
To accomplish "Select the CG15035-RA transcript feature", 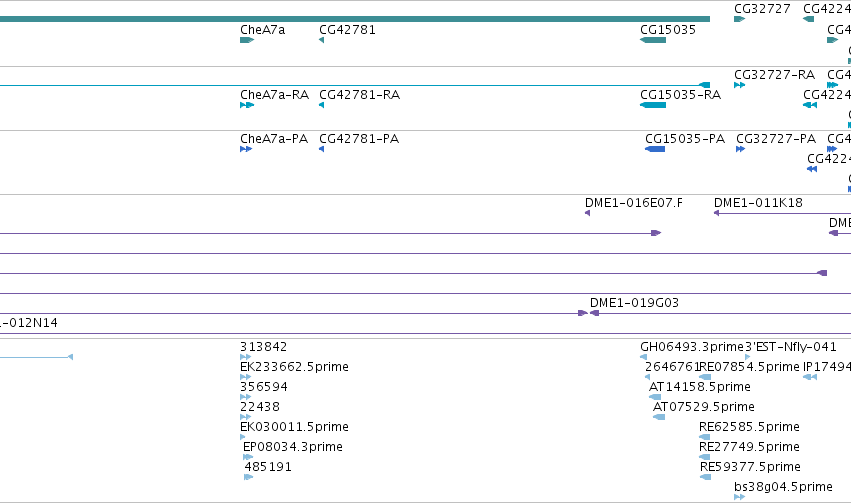I will [x=653, y=105].
